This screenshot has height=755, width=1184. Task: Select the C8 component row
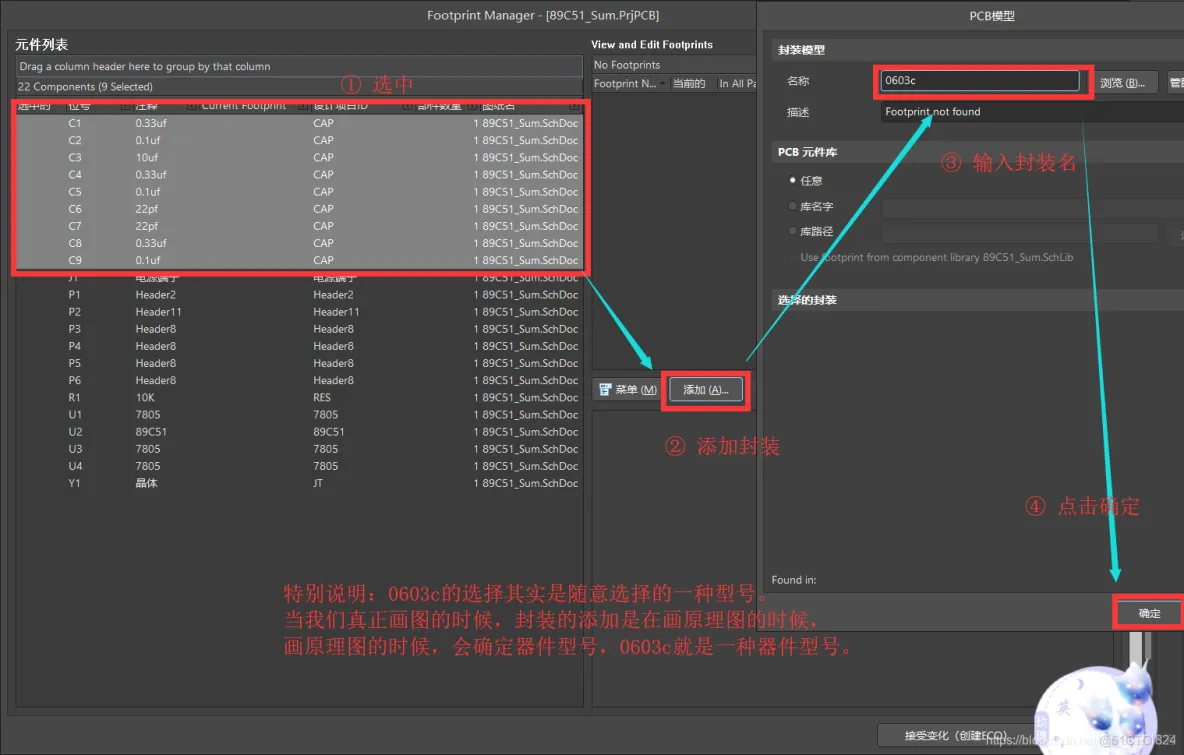299,243
